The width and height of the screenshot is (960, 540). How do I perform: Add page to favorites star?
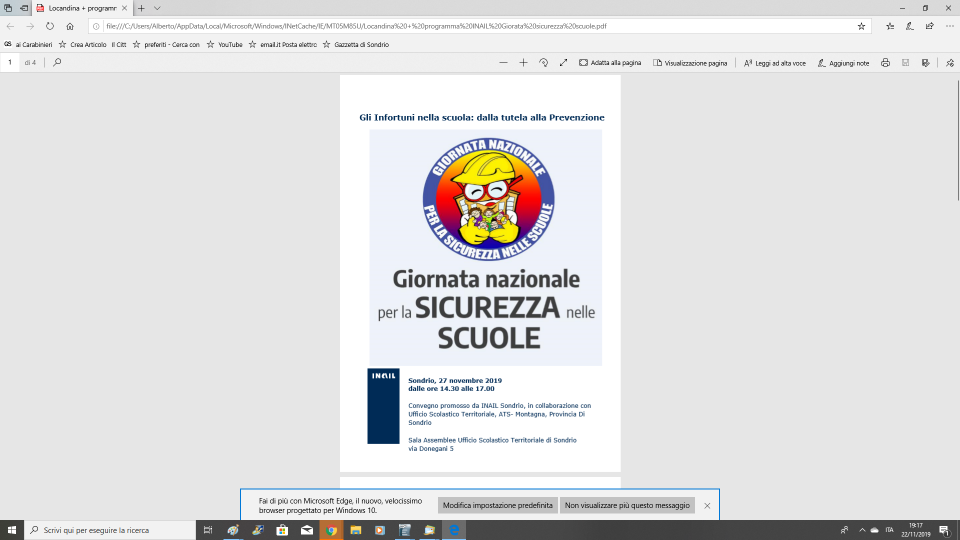tap(861, 26)
